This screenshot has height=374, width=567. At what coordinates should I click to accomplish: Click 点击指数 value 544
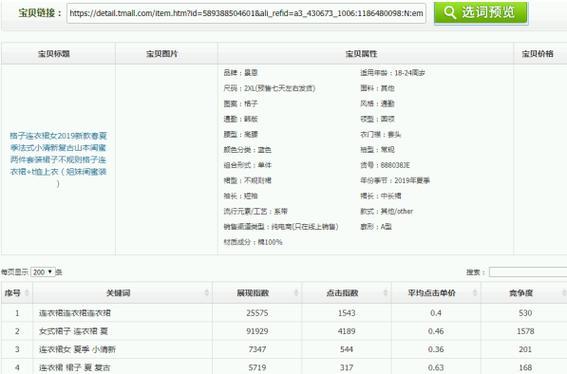click(x=346, y=349)
